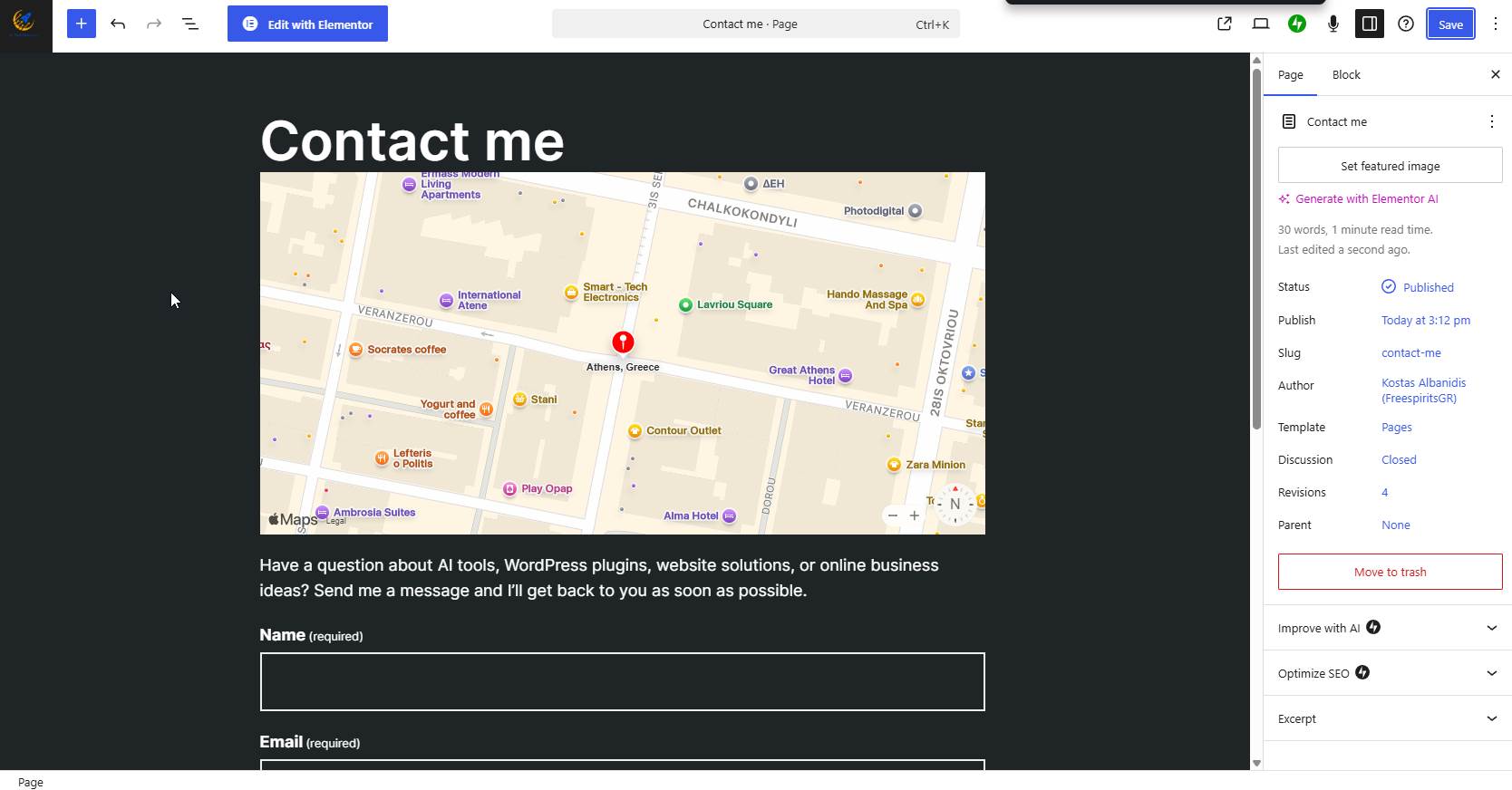The image size is (1512, 790).
Task: Open the Jetpack sidebar
Action: coord(1297,24)
